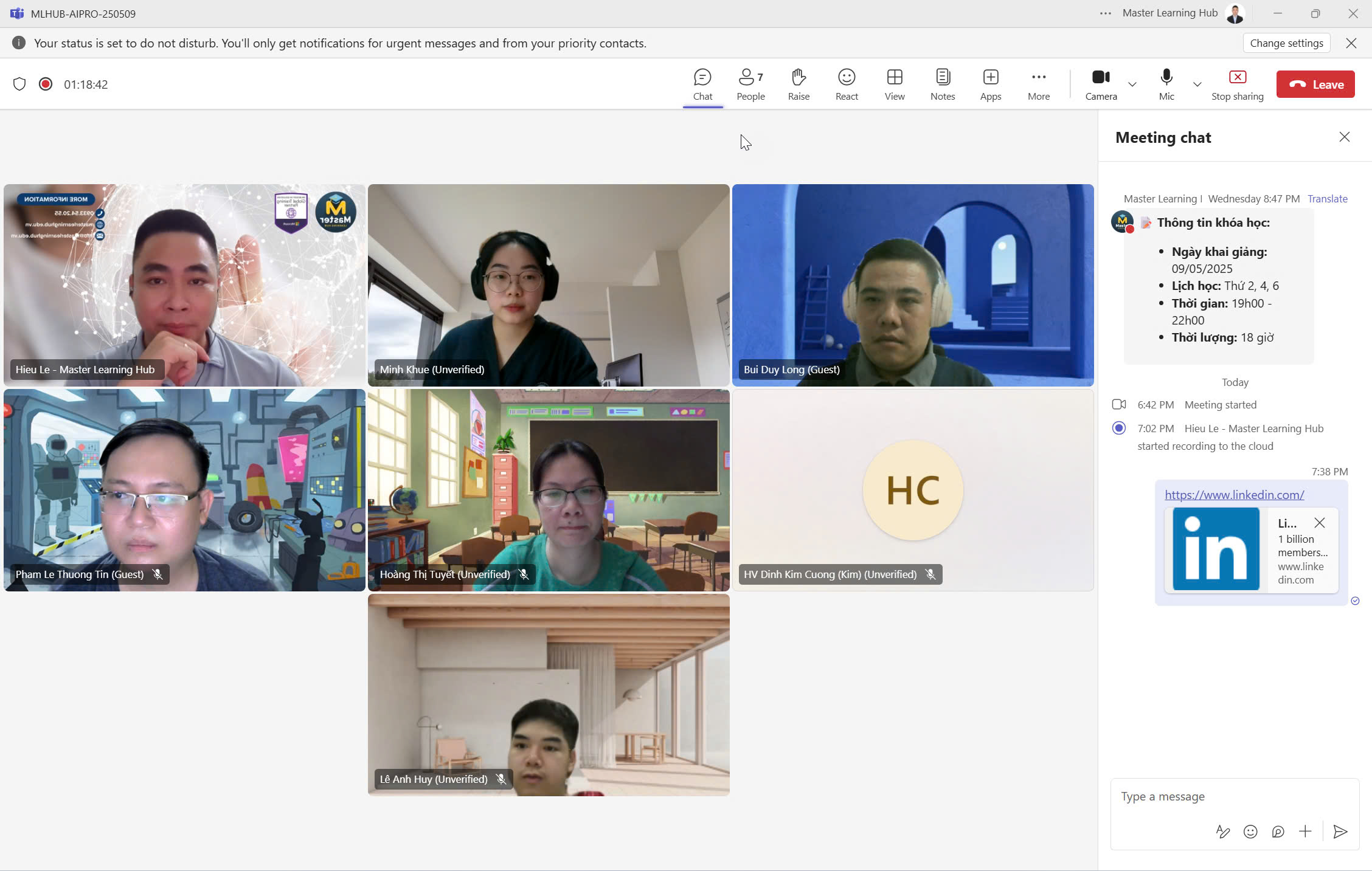
Task: Select Bui Duy Long video tile
Action: (913, 285)
